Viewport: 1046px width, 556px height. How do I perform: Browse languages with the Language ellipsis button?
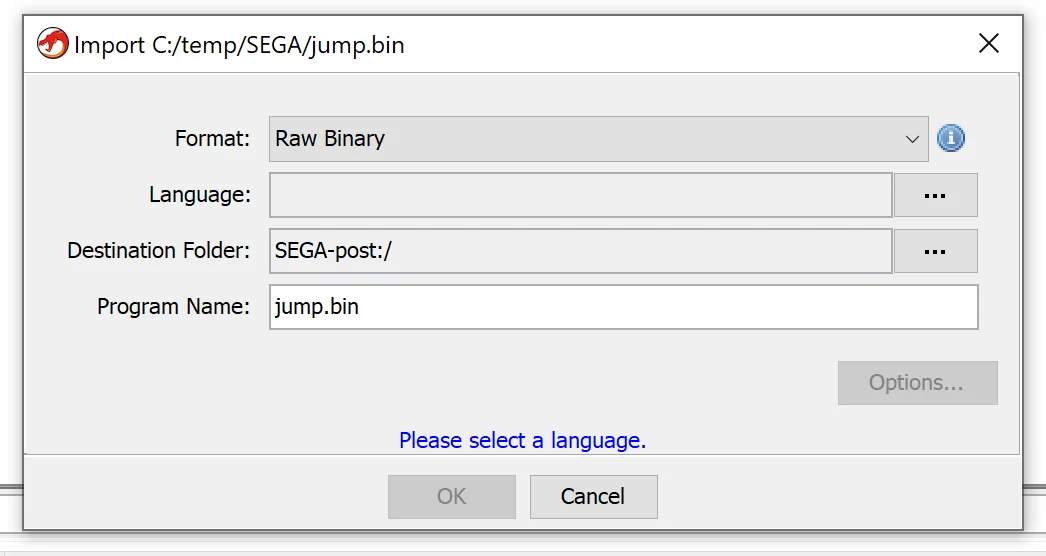[935, 195]
